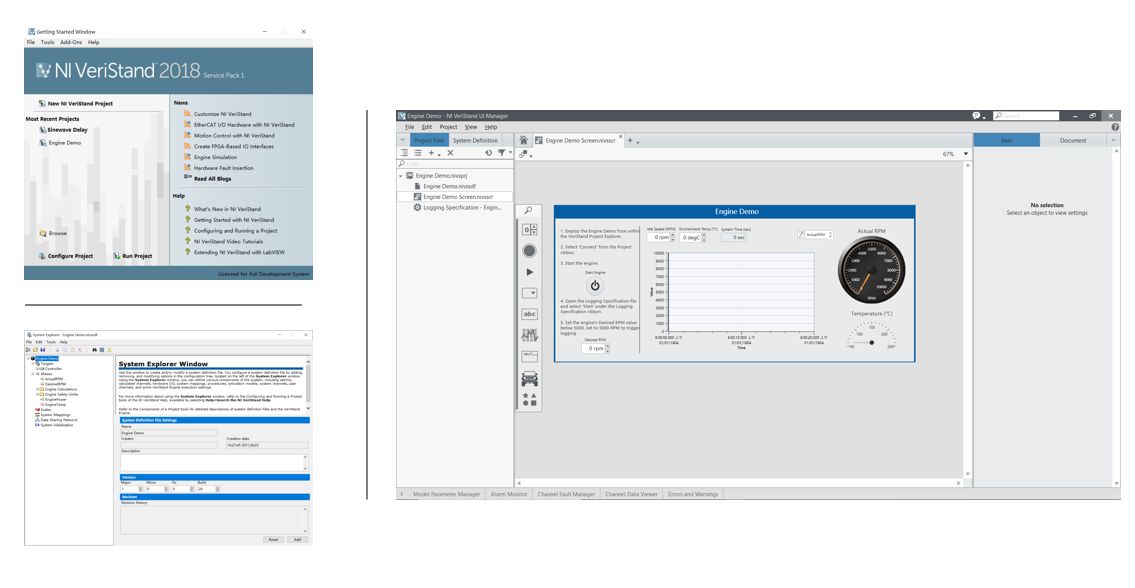Open the File menu in UI Manager
Viewport: 1135px width, 588px height.
click(x=409, y=127)
